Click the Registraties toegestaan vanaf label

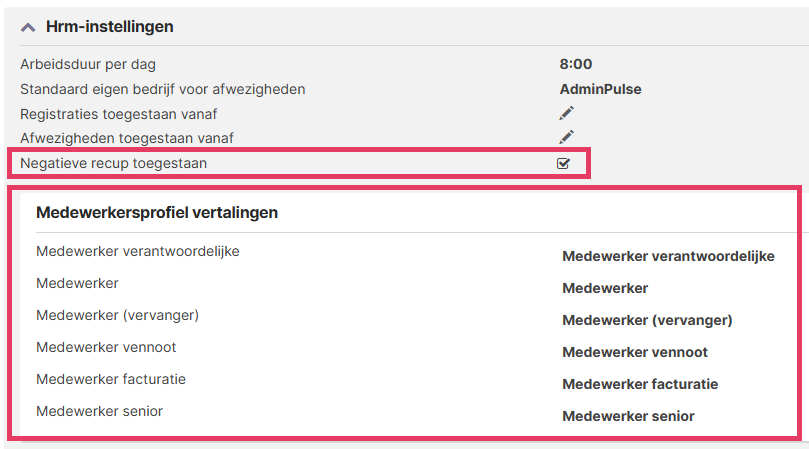(x=119, y=113)
